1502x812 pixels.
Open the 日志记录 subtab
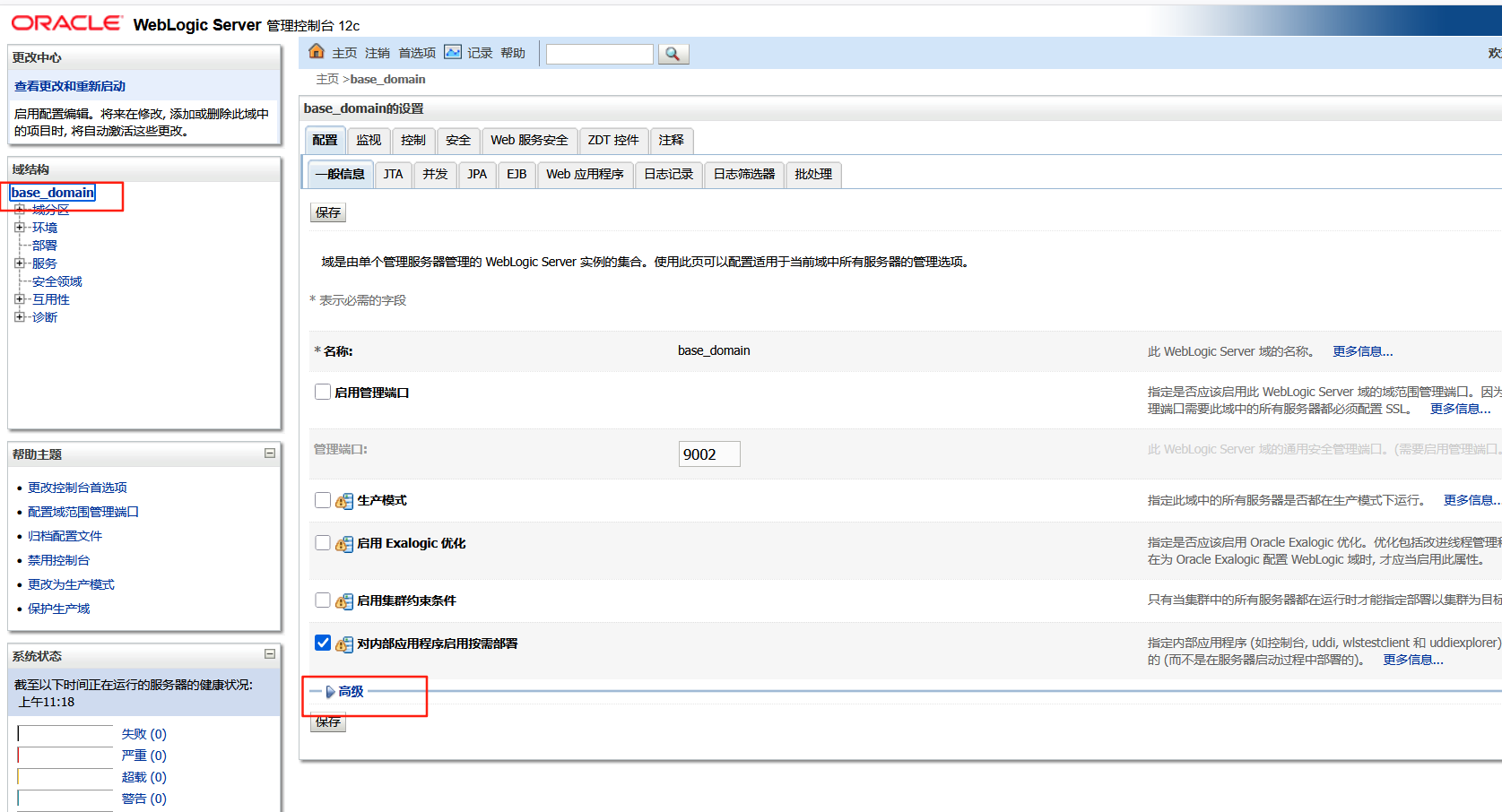pos(669,175)
